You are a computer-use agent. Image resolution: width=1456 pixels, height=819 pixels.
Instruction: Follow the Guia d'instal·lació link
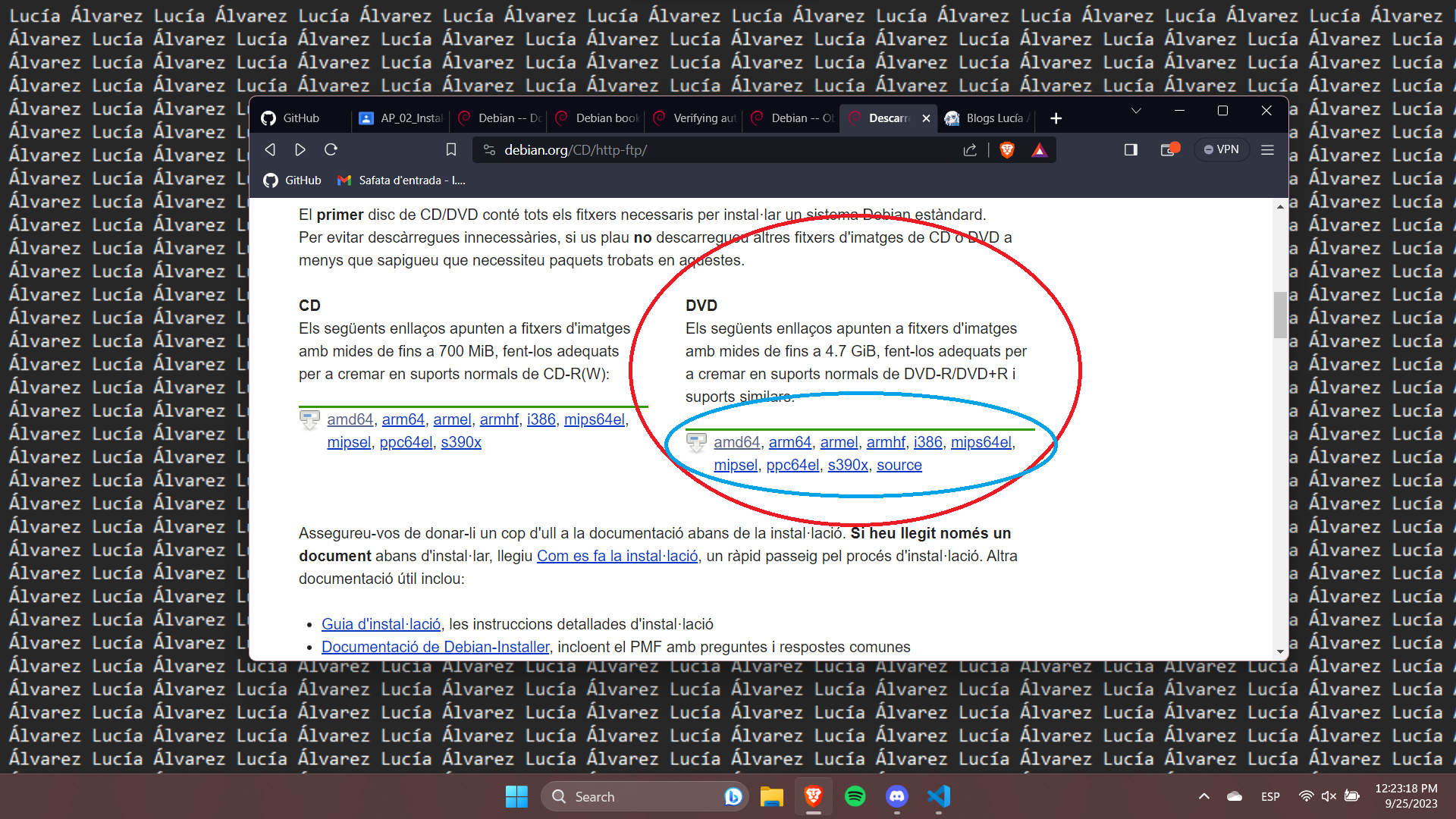point(381,623)
